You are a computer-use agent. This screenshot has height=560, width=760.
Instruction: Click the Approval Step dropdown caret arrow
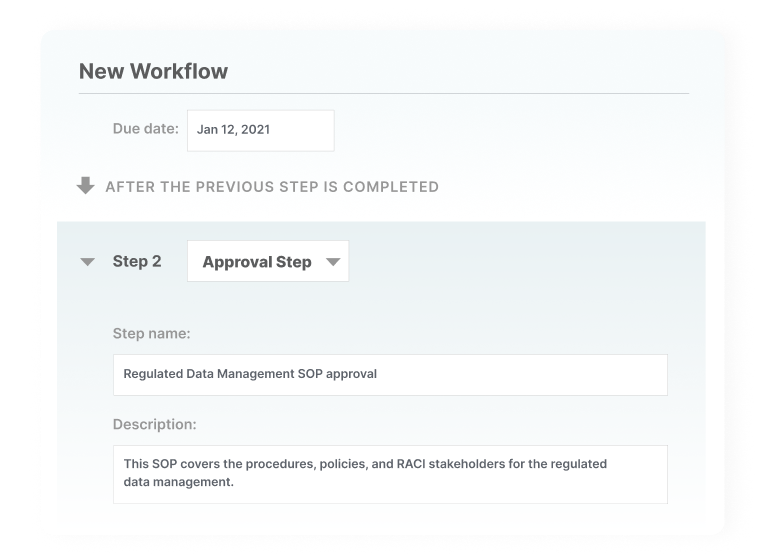(x=334, y=262)
